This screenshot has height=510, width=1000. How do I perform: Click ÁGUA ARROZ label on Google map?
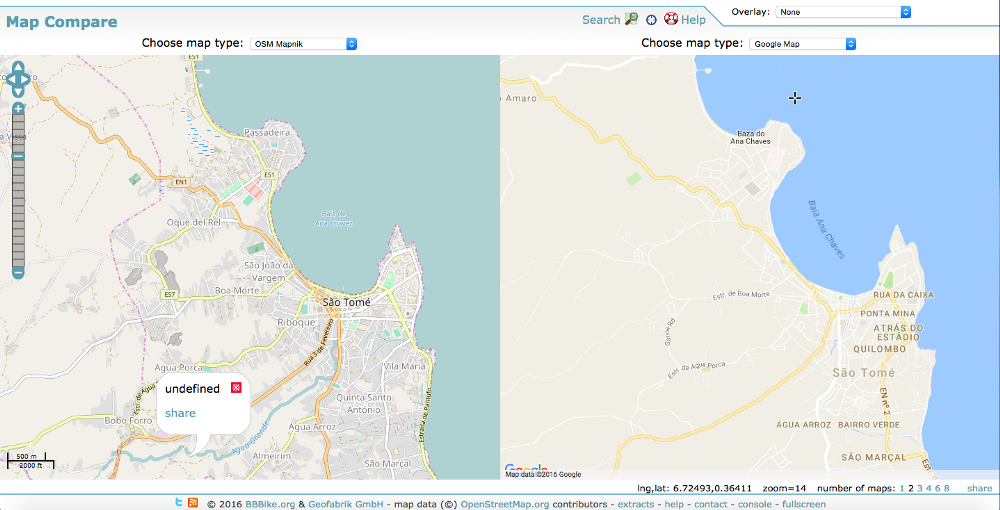804,425
